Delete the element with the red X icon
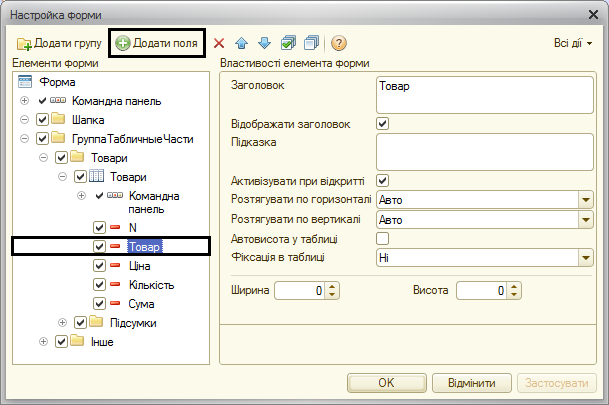The width and height of the screenshot is (609, 405). [x=219, y=43]
